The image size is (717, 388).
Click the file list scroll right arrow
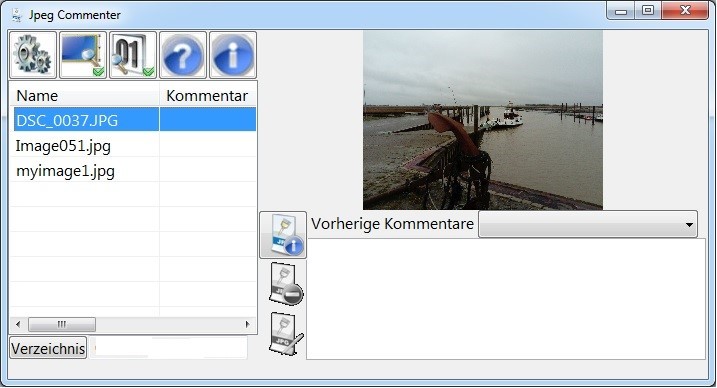248,324
